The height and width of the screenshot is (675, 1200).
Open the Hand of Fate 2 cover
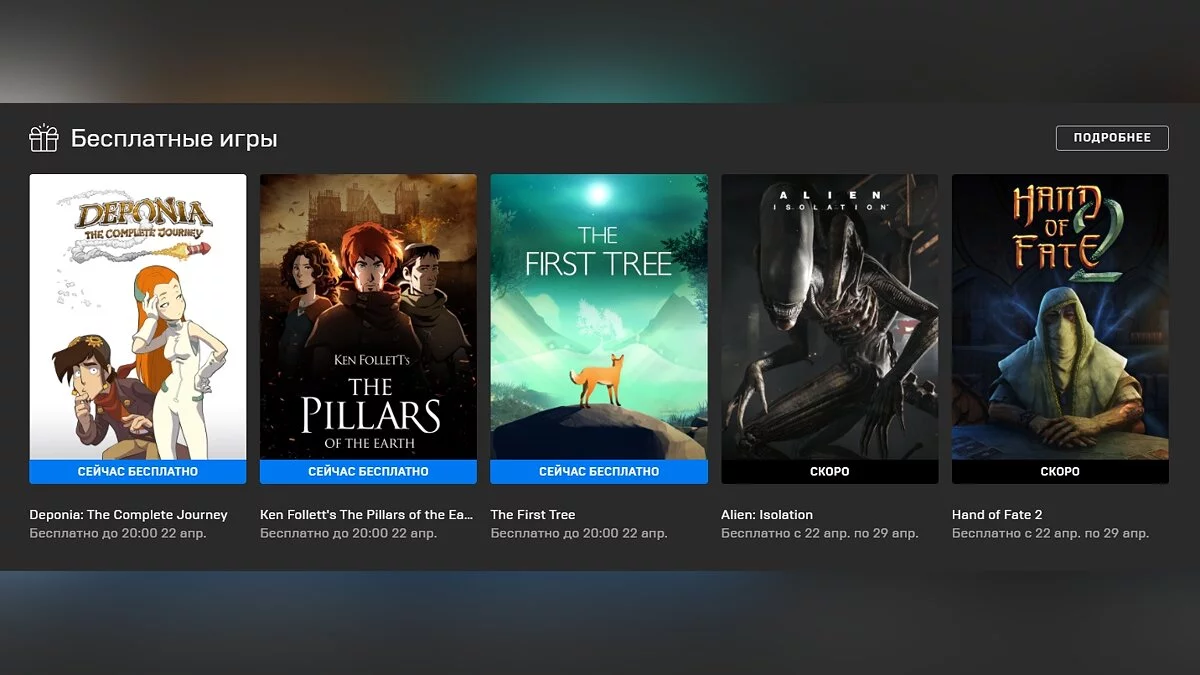point(1060,317)
